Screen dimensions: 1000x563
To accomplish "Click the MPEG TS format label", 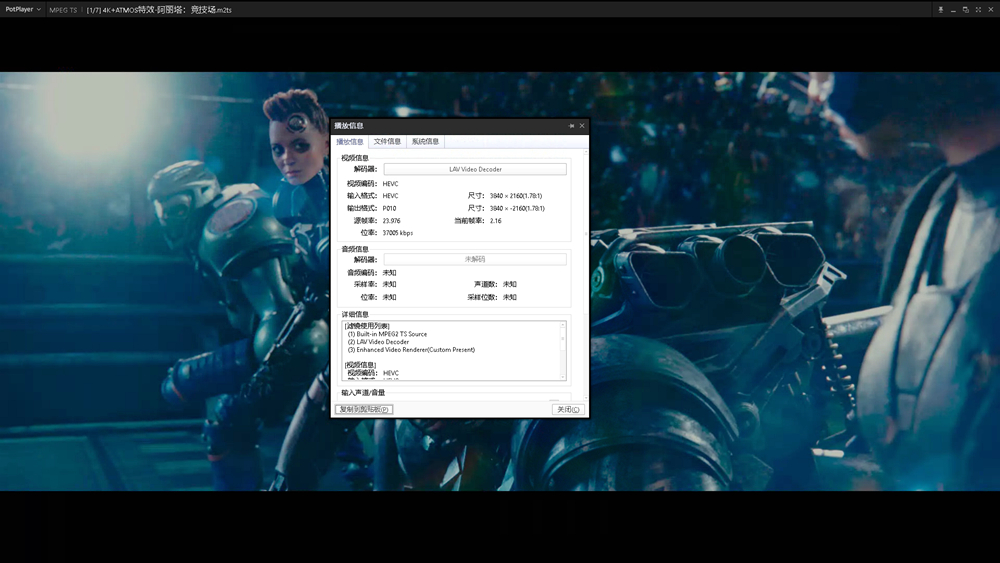I will click(63, 10).
